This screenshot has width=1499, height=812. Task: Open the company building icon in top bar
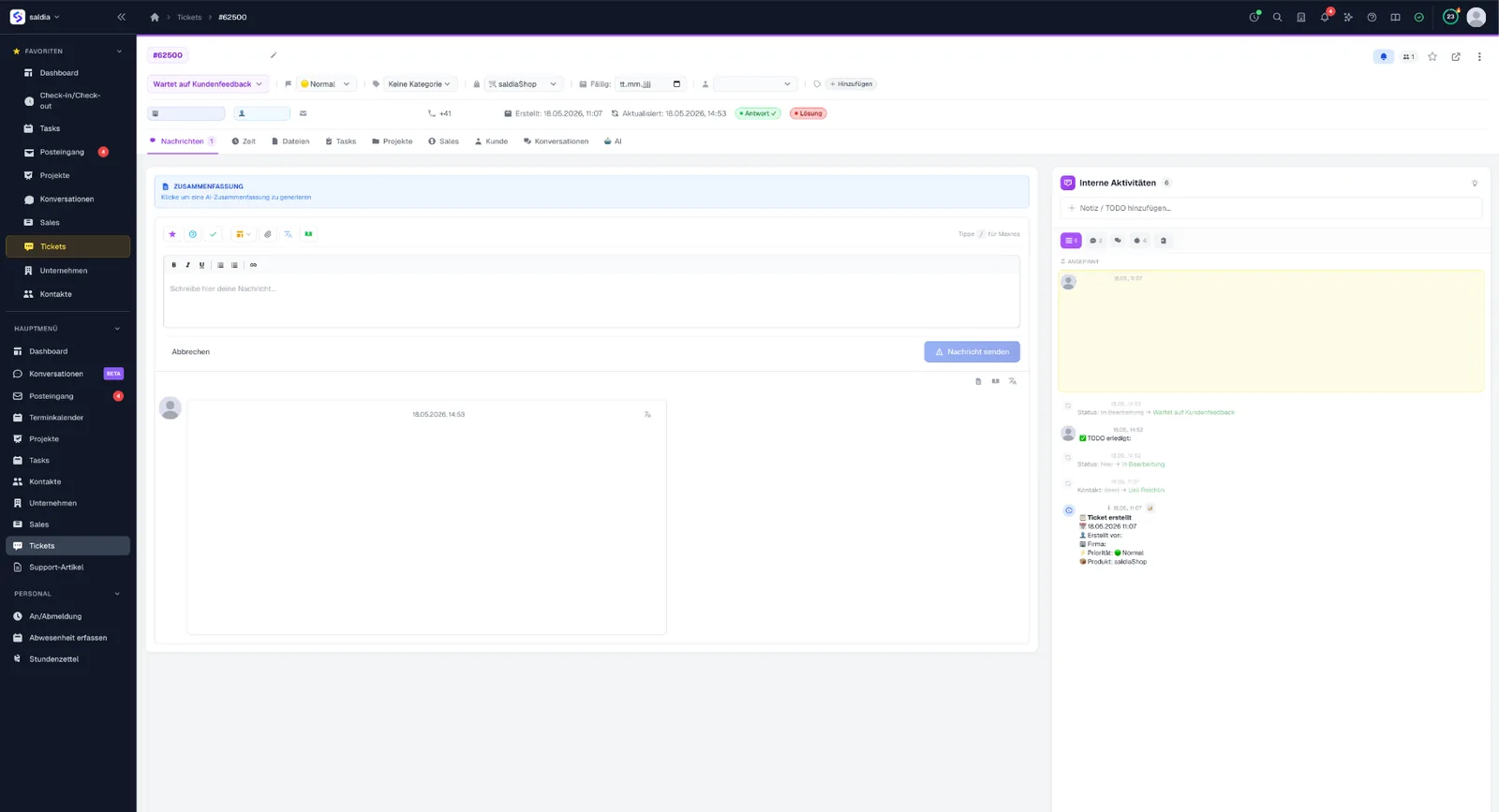[1300, 17]
